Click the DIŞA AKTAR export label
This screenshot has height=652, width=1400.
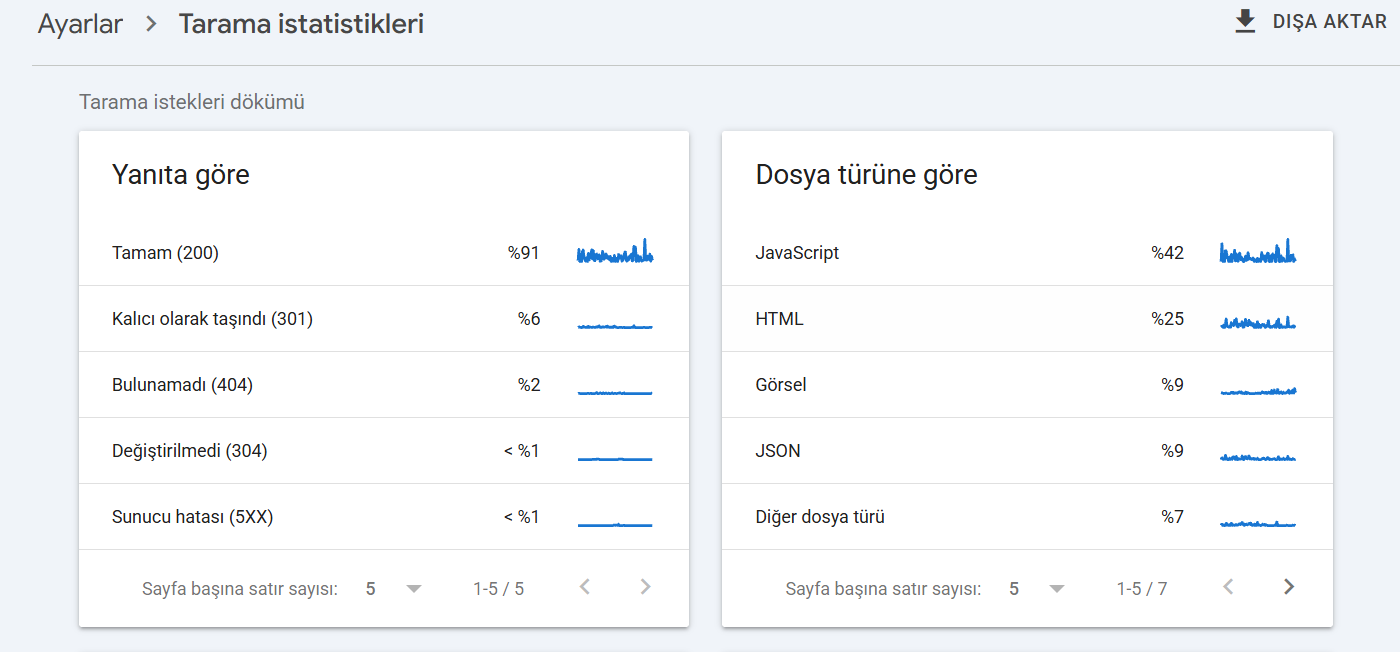pos(1329,22)
